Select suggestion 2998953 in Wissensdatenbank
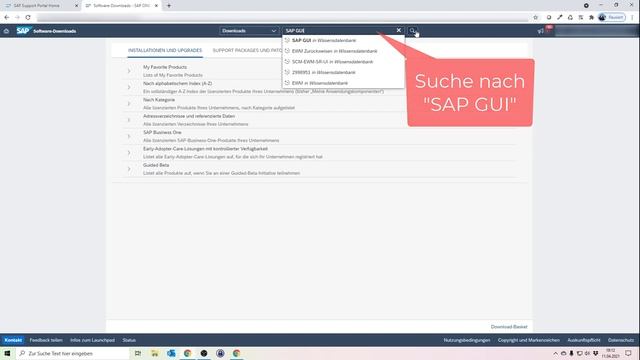Screen dimensions: 640x360 pyautogui.click(x=343, y=72)
